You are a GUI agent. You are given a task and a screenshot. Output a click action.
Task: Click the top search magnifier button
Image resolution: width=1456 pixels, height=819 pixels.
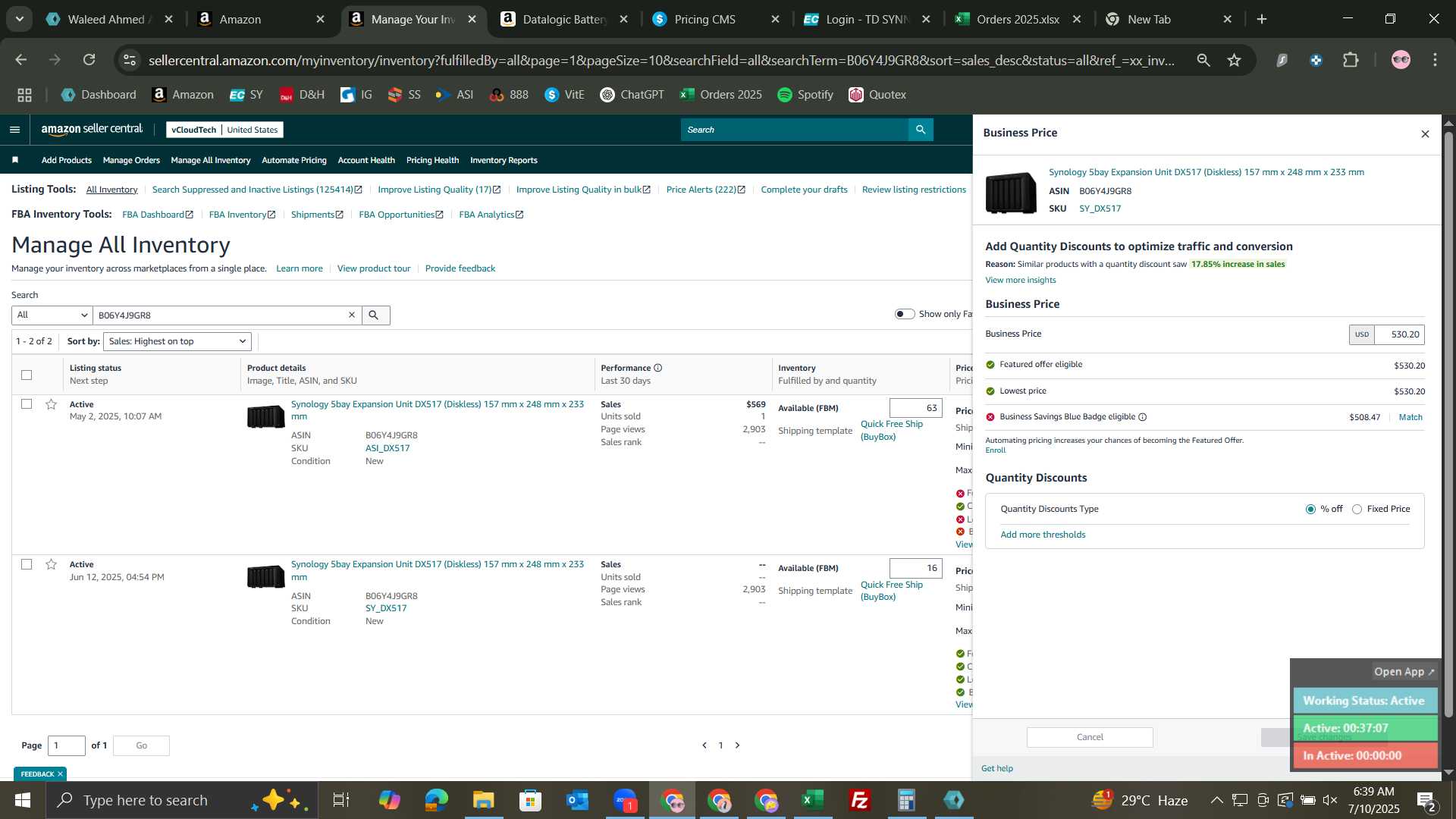(x=921, y=130)
